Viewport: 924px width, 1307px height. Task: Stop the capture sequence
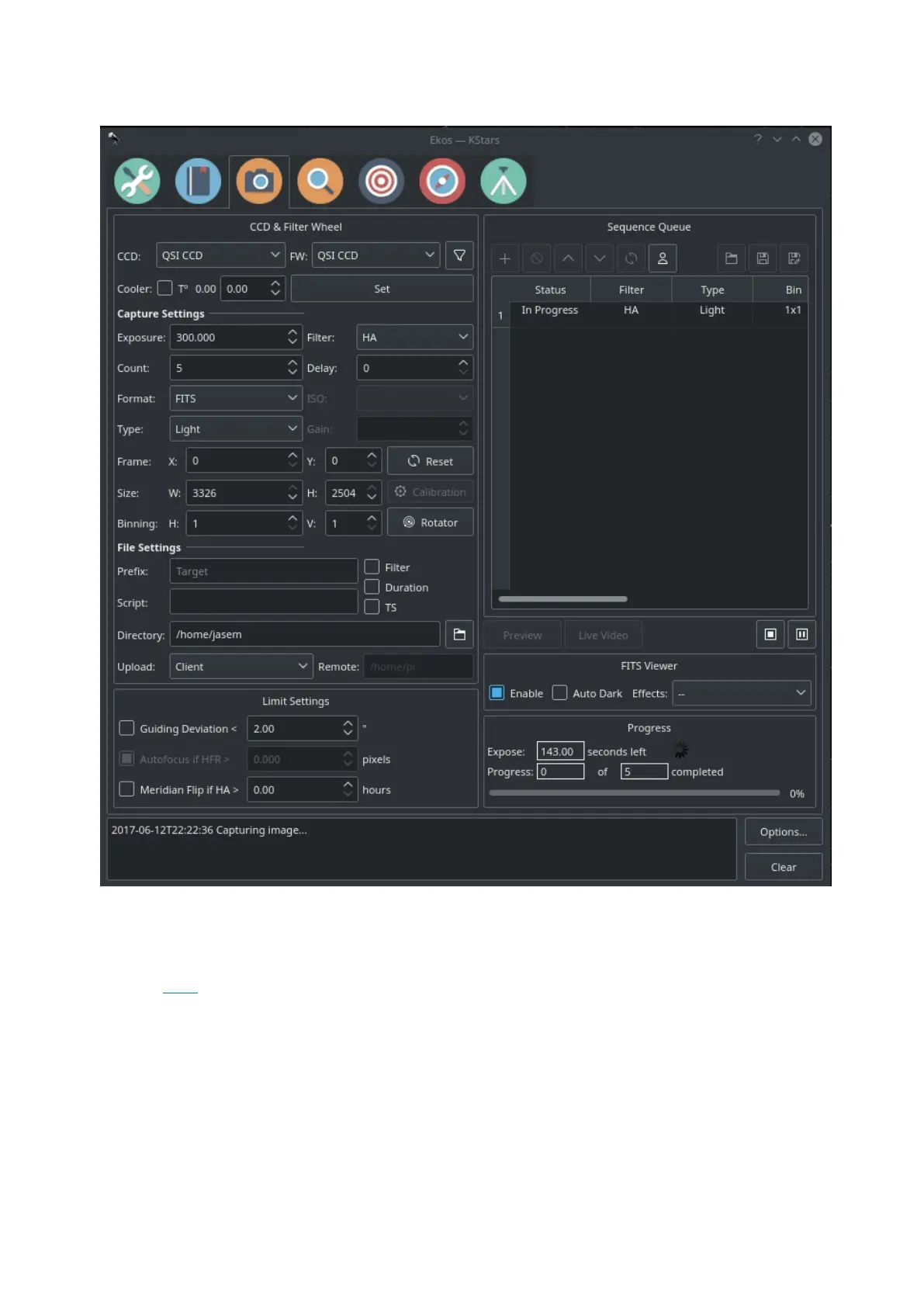pos(770,634)
